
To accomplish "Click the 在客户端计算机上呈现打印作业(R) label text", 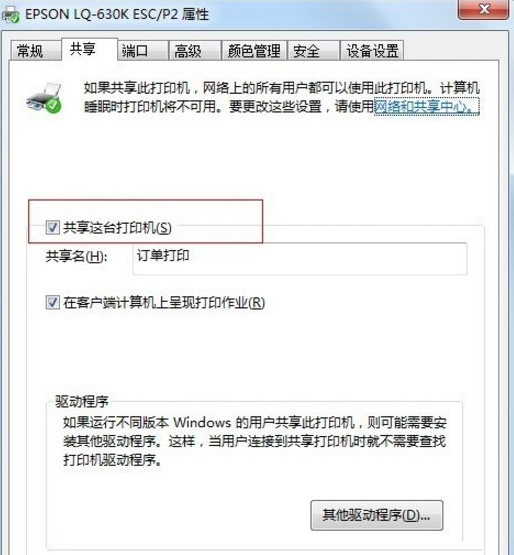I will (164, 303).
